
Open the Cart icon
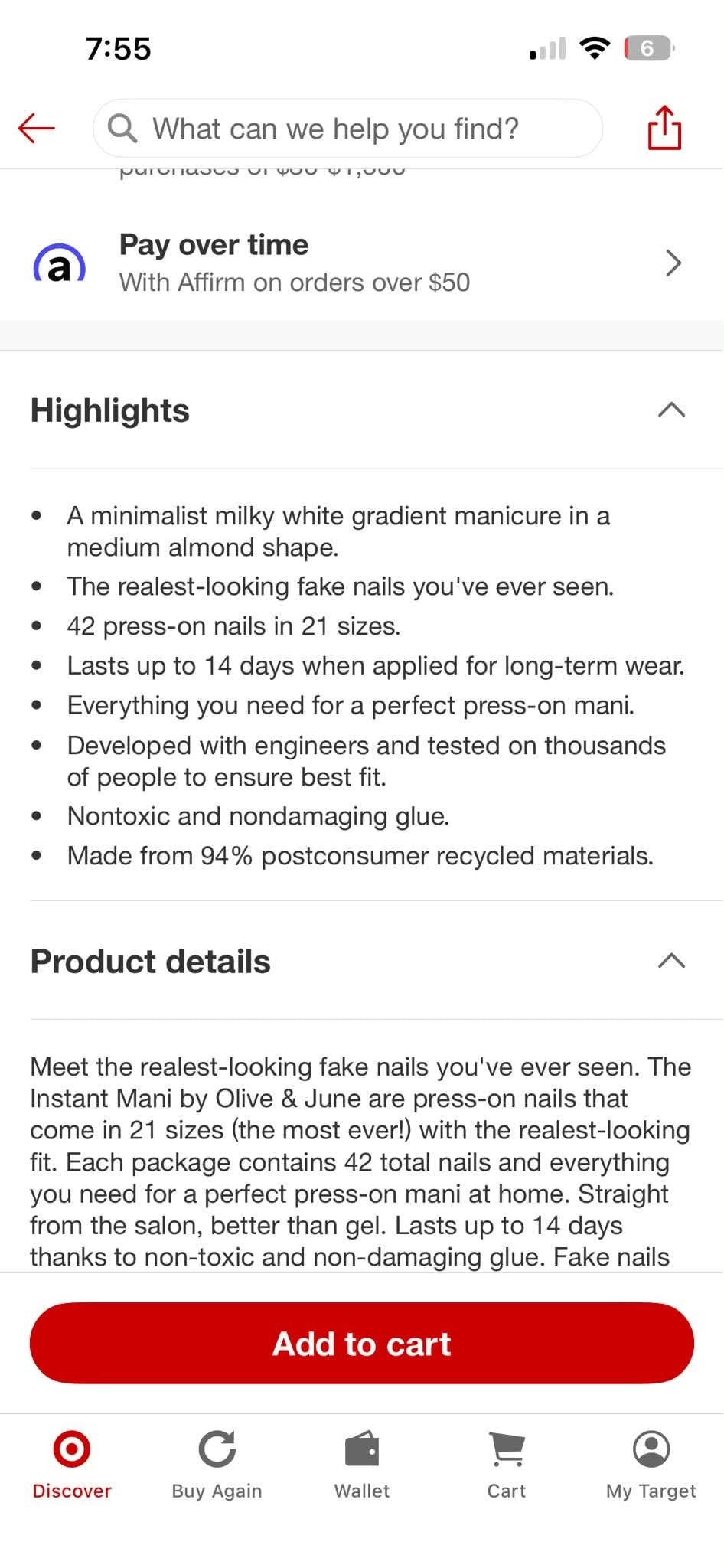point(507,1449)
